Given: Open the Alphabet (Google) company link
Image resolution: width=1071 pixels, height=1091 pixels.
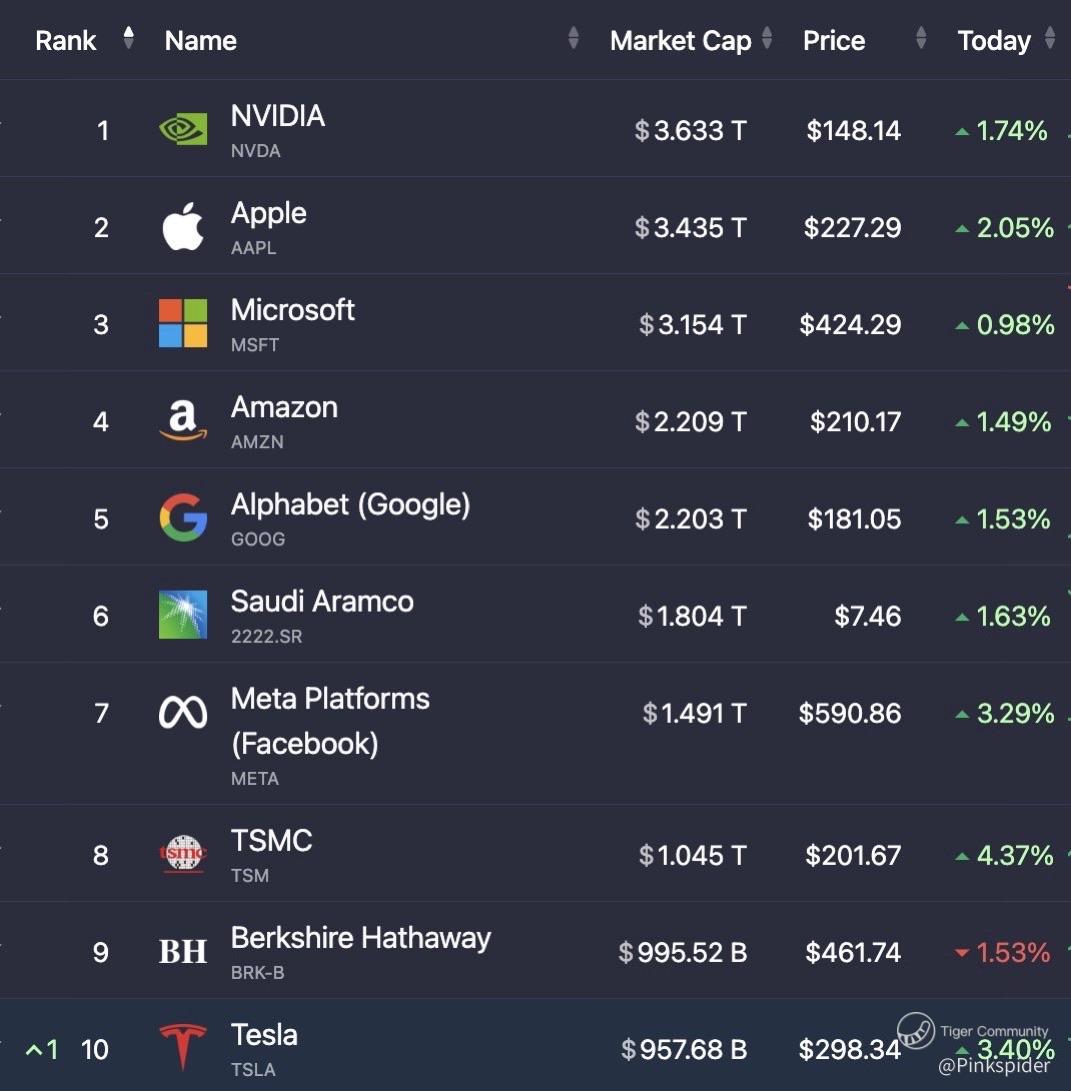Looking at the screenshot, I should [350, 504].
